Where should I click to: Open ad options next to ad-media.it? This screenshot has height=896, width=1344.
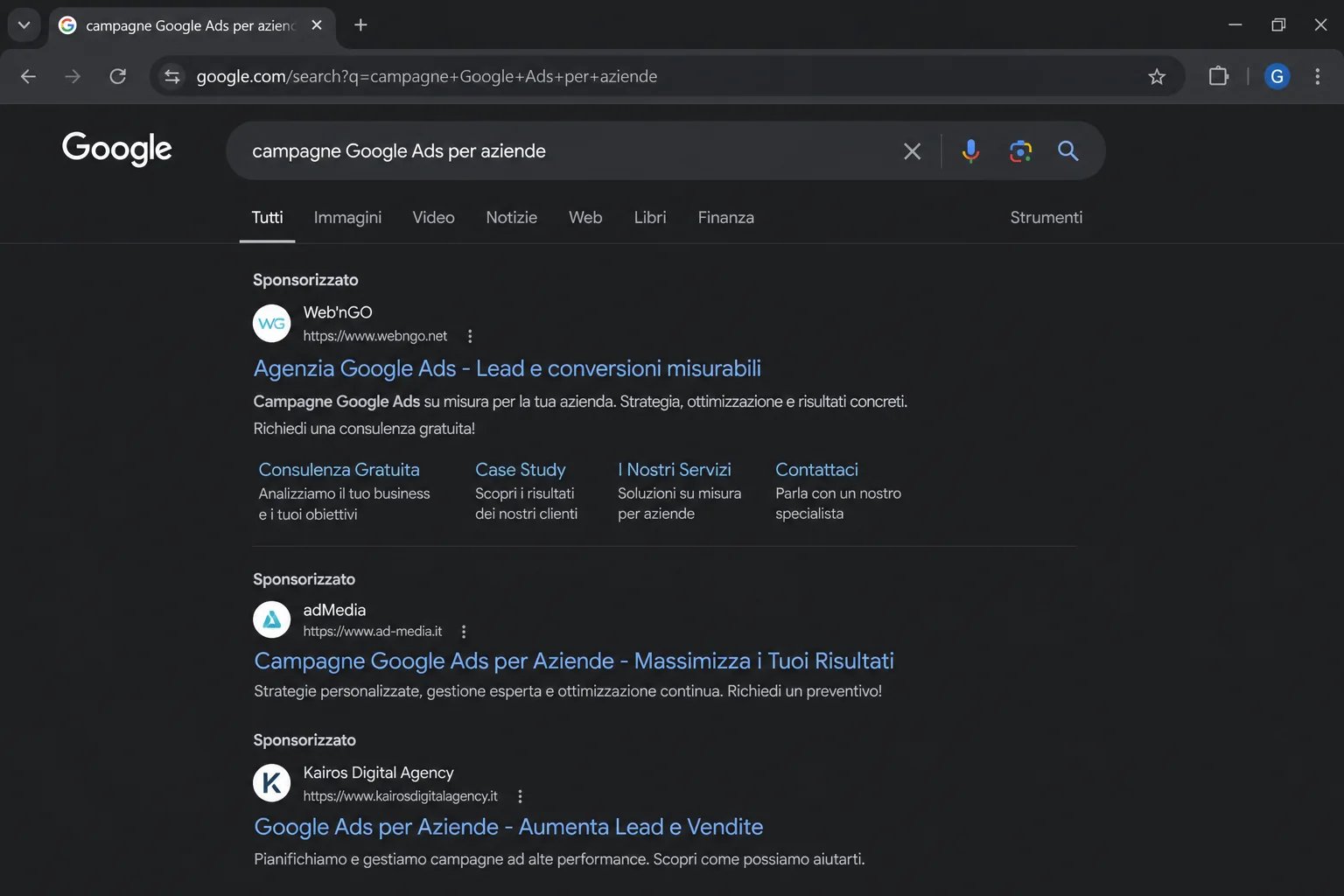[464, 632]
